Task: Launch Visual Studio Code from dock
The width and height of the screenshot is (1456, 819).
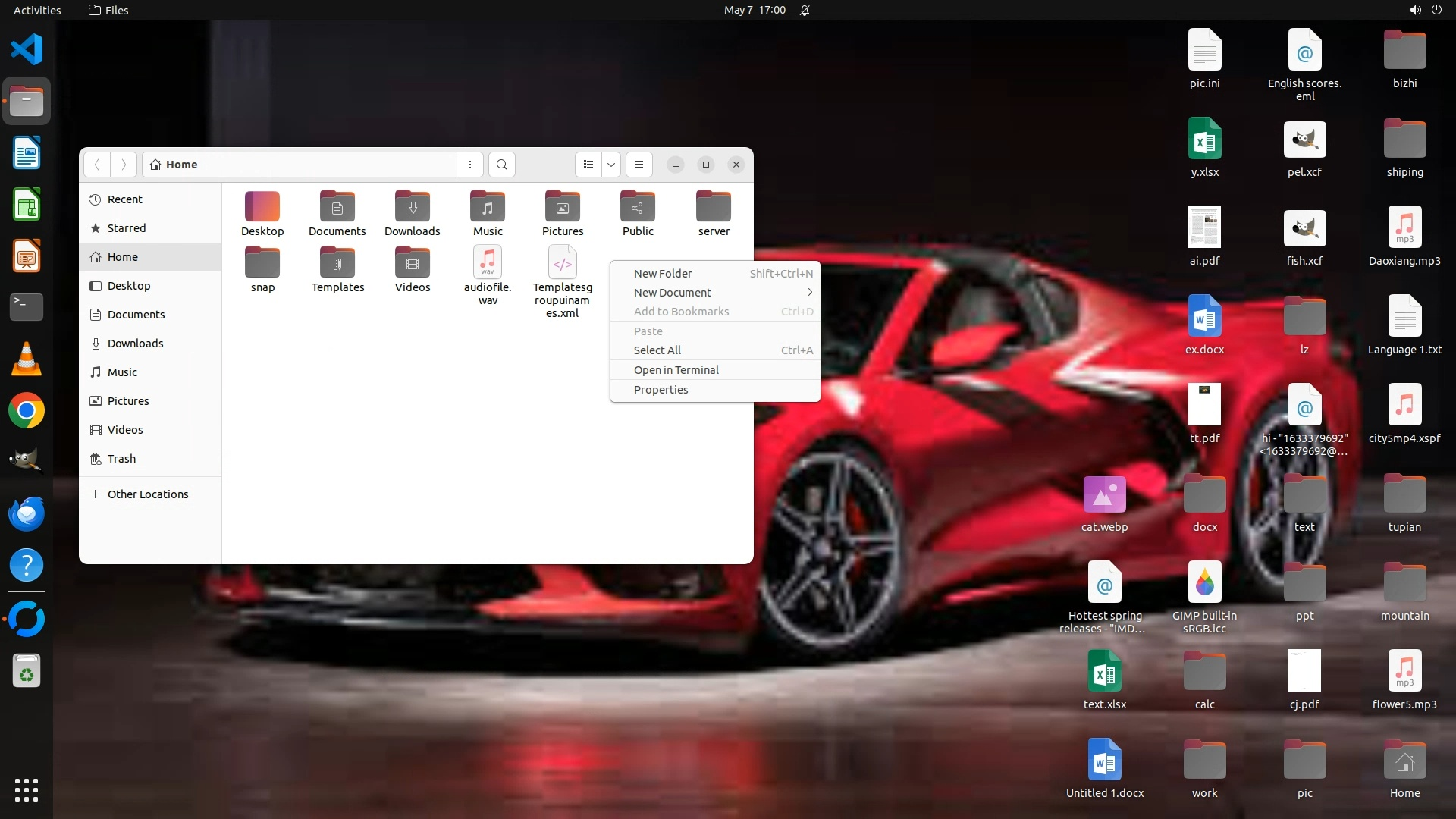Action: click(x=27, y=50)
